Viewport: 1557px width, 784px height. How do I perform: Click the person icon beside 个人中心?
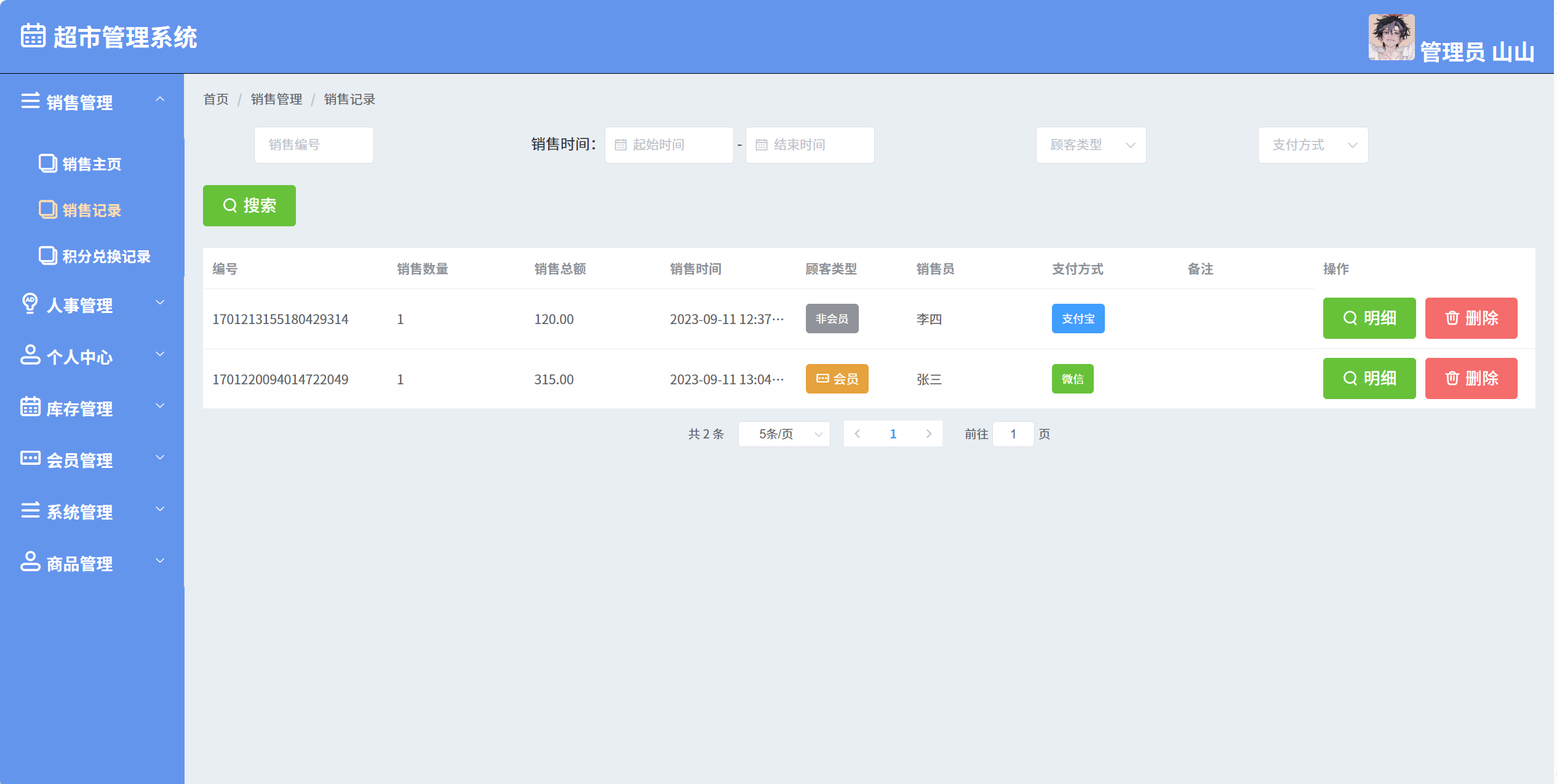coord(30,355)
